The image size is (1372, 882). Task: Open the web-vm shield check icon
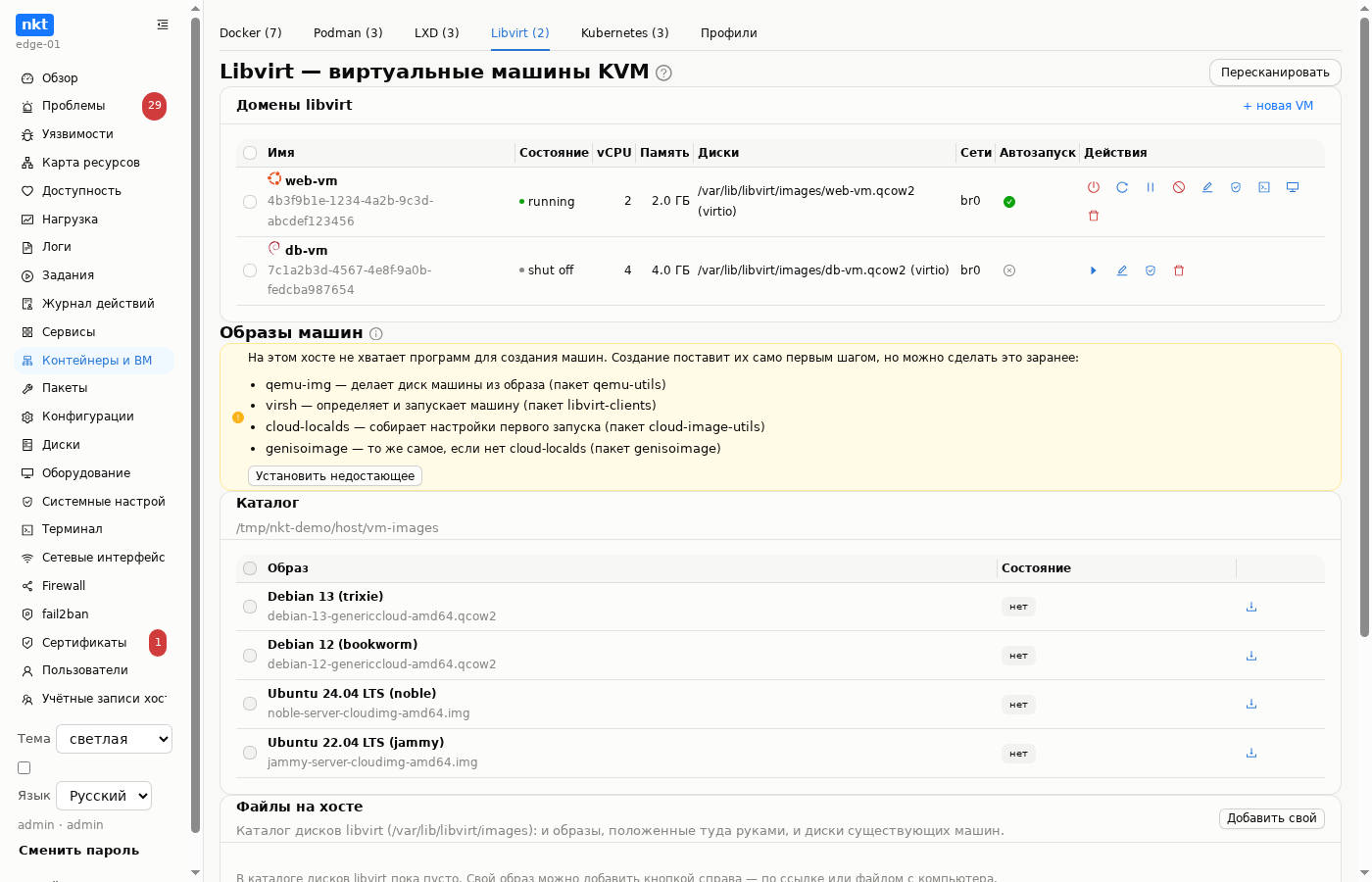click(x=1236, y=187)
